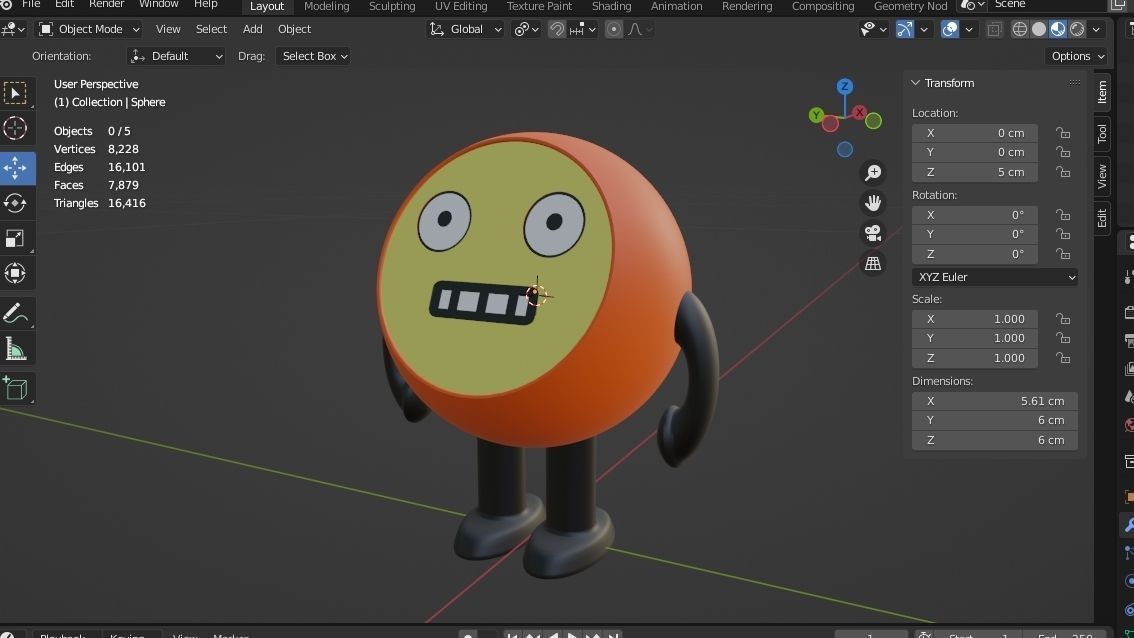Lock Rotation Y value

pos(1062,234)
